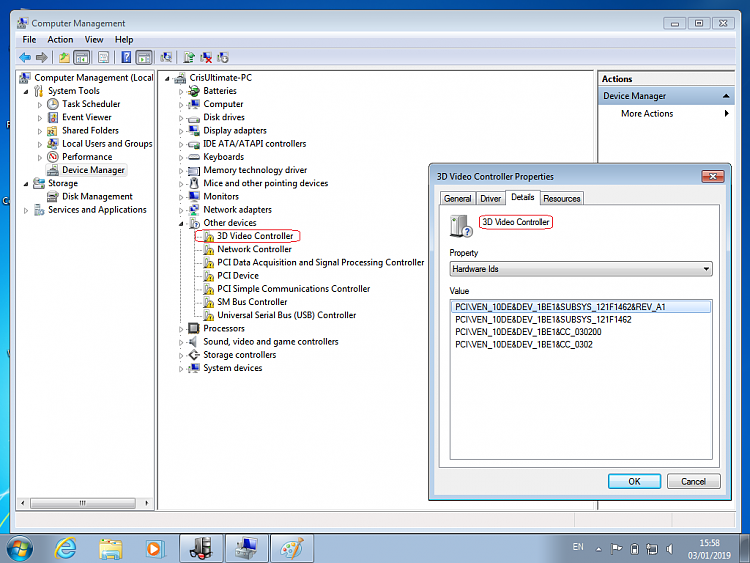Image resolution: width=750 pixels, height=563 pixels.
Task: Select SM Bus Controller device
Action: [252, 302]
